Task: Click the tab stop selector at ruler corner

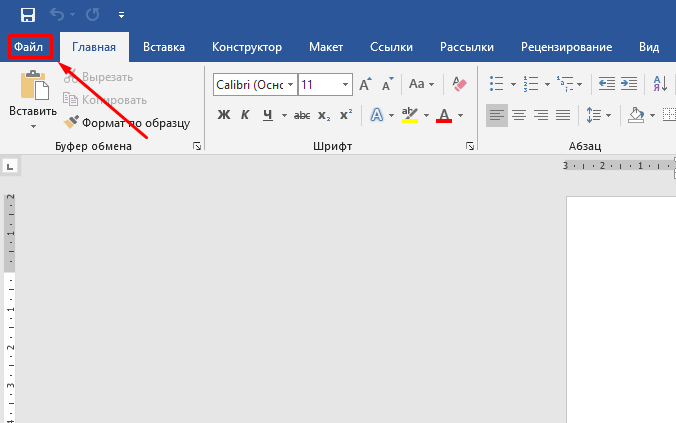Action: tap(10, 166)
